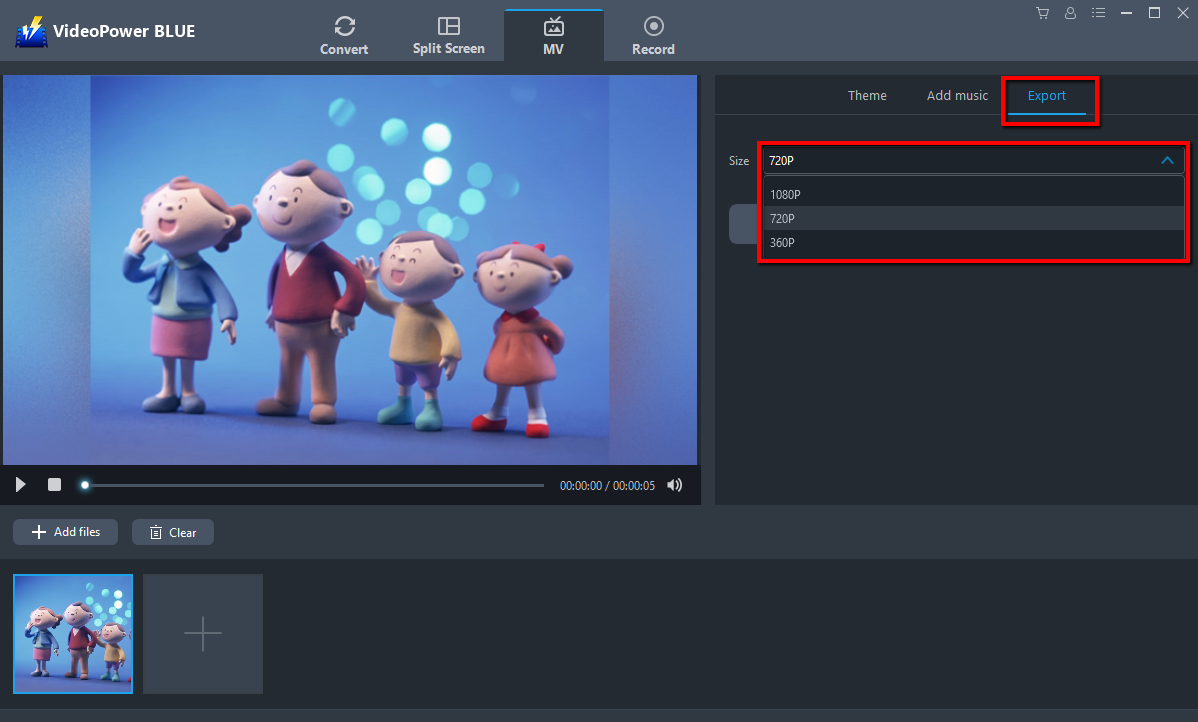Open the Split Screen module
Image resolution: width=1198 pixels, height=722 pixels.
448,33
